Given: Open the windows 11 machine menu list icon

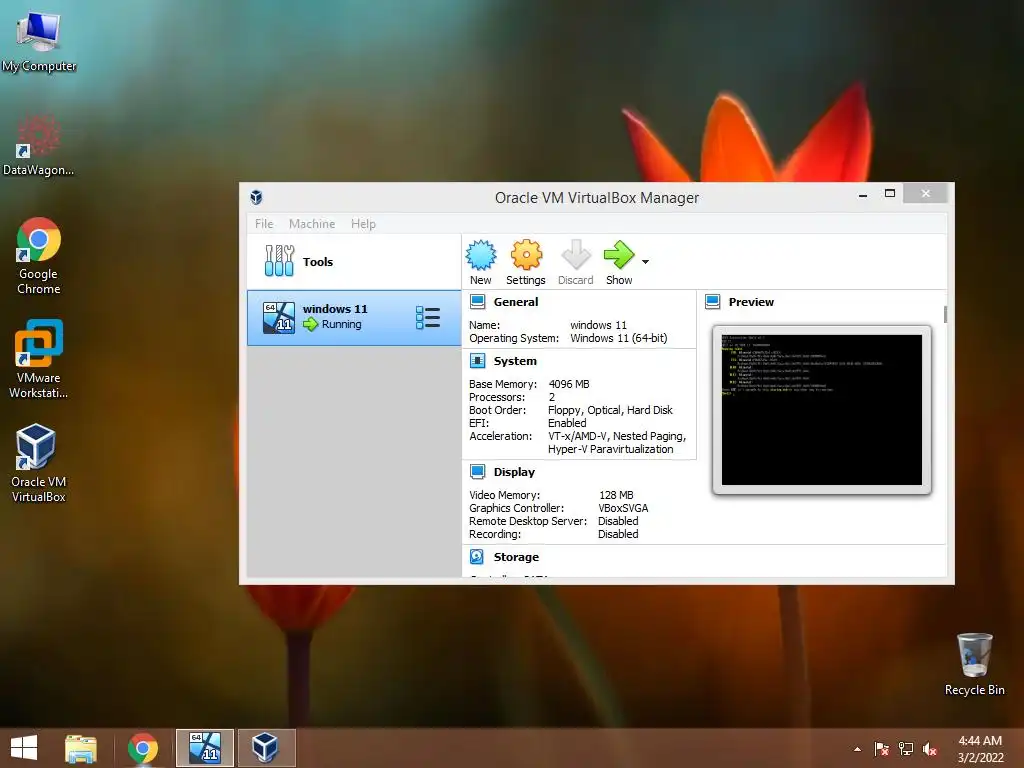Looking at the screenshot, I should tap(428, 317).
